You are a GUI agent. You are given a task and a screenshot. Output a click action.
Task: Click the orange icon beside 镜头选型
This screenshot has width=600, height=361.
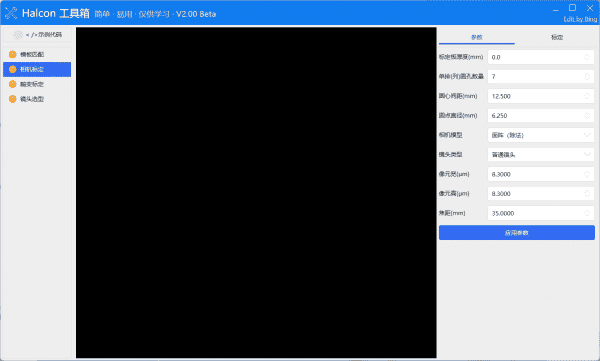click(x=13, y=99)
